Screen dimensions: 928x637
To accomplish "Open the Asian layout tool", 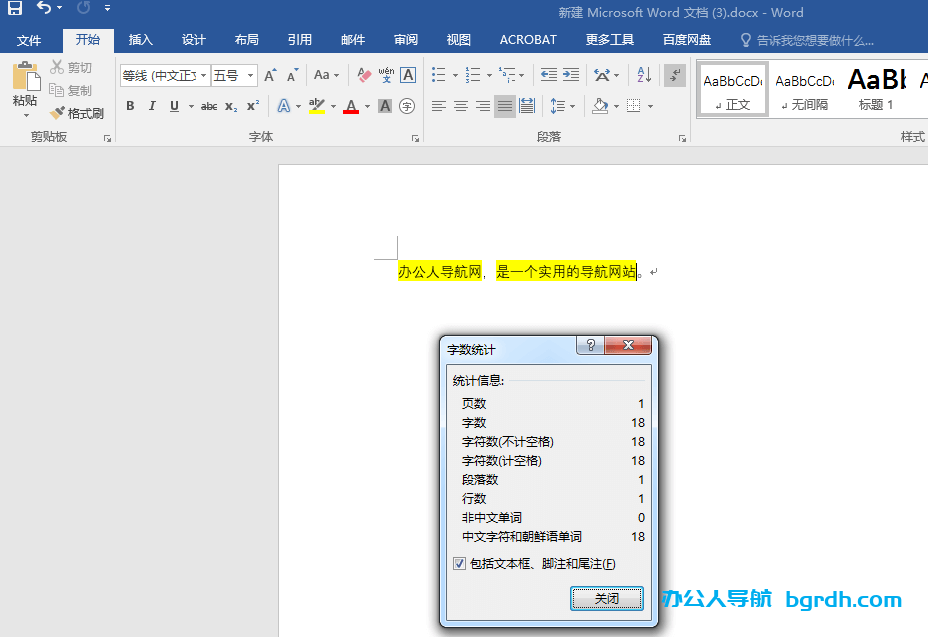I will (x=602, y=75).
